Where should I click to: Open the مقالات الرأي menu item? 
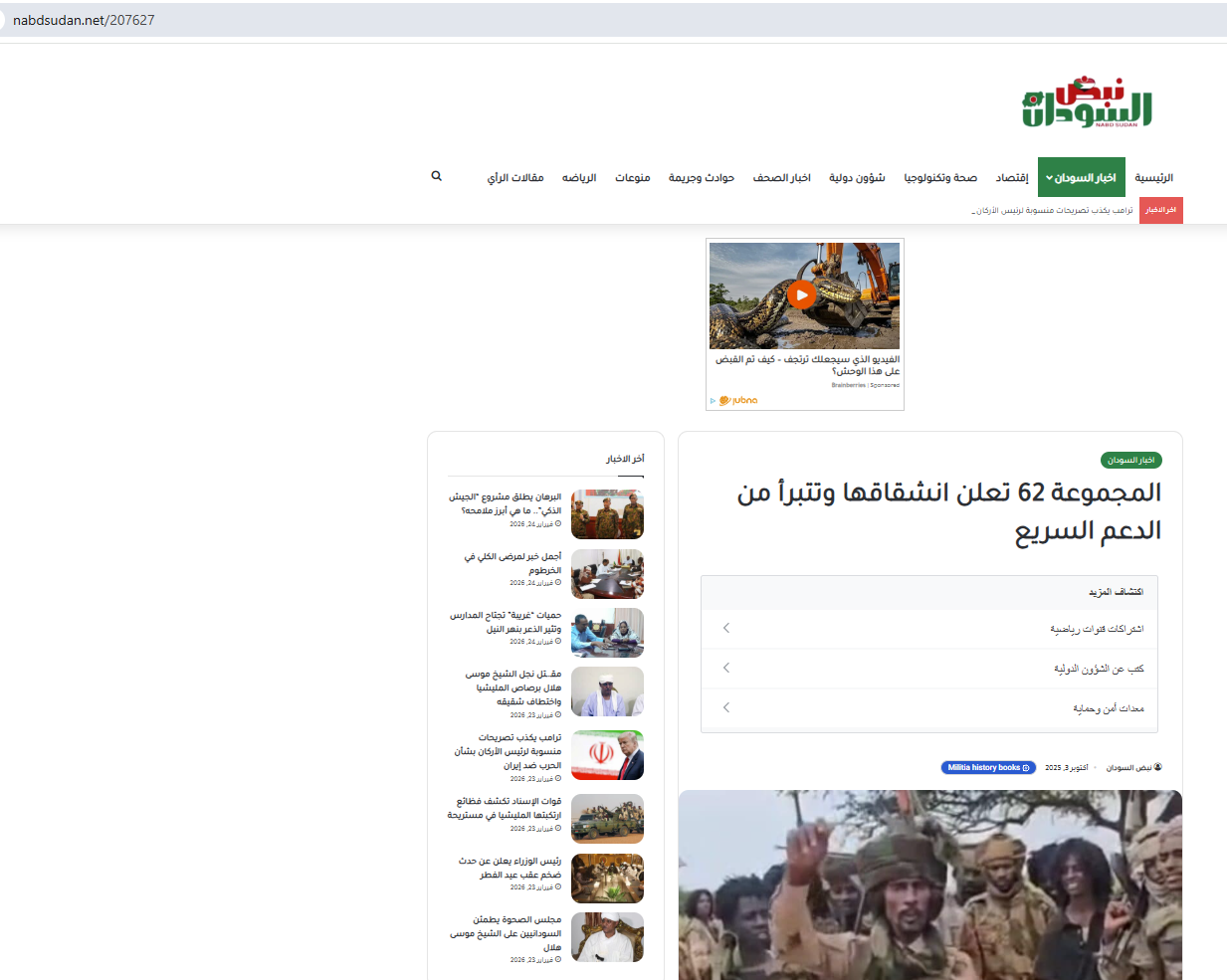click(x=514, y=177)
